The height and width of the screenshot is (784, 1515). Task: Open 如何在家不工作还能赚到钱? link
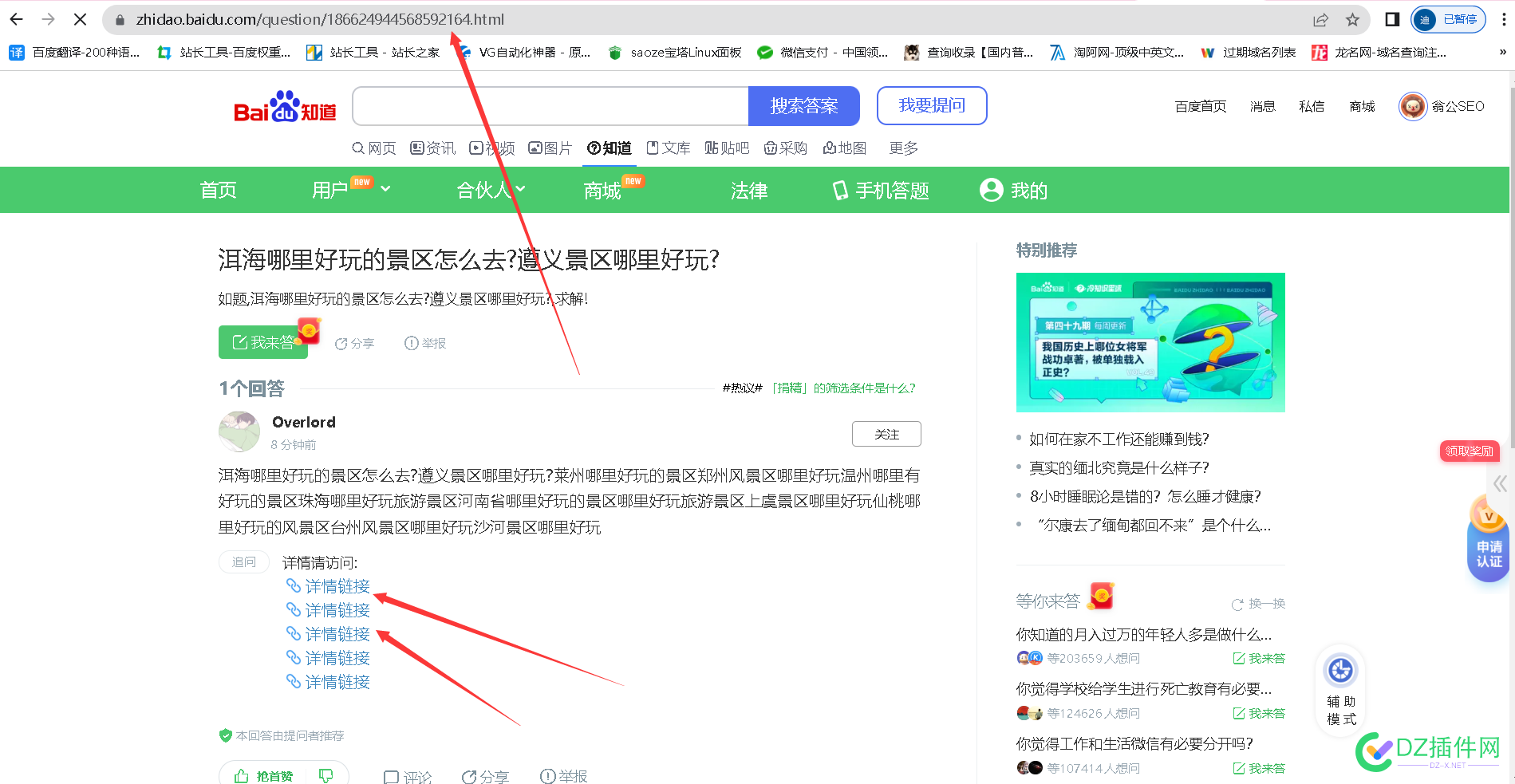(x=1119, y=439)
